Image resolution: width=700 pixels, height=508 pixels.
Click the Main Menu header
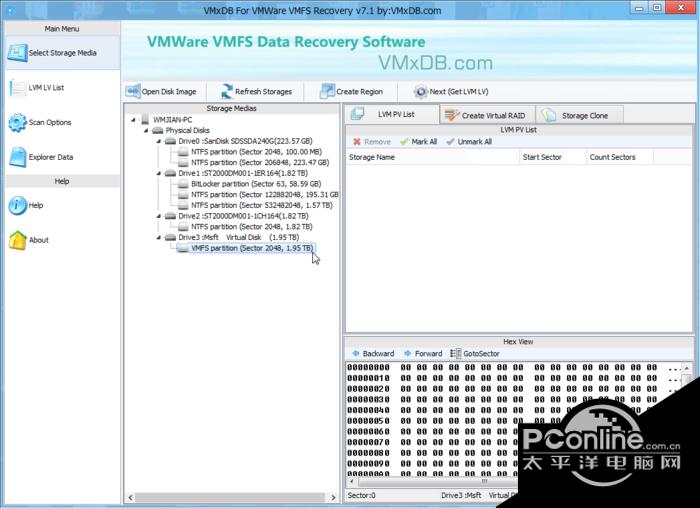coord(62,29)
